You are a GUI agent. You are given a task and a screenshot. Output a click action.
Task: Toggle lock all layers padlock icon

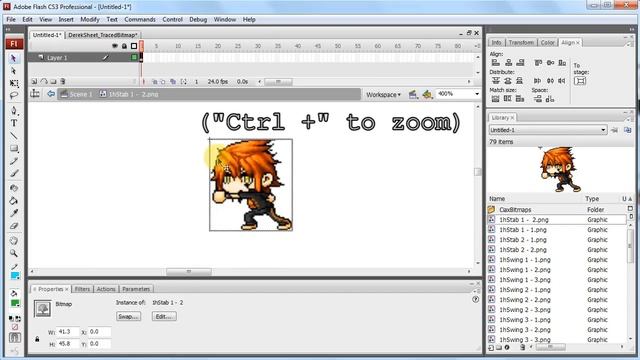click(124, 46)
